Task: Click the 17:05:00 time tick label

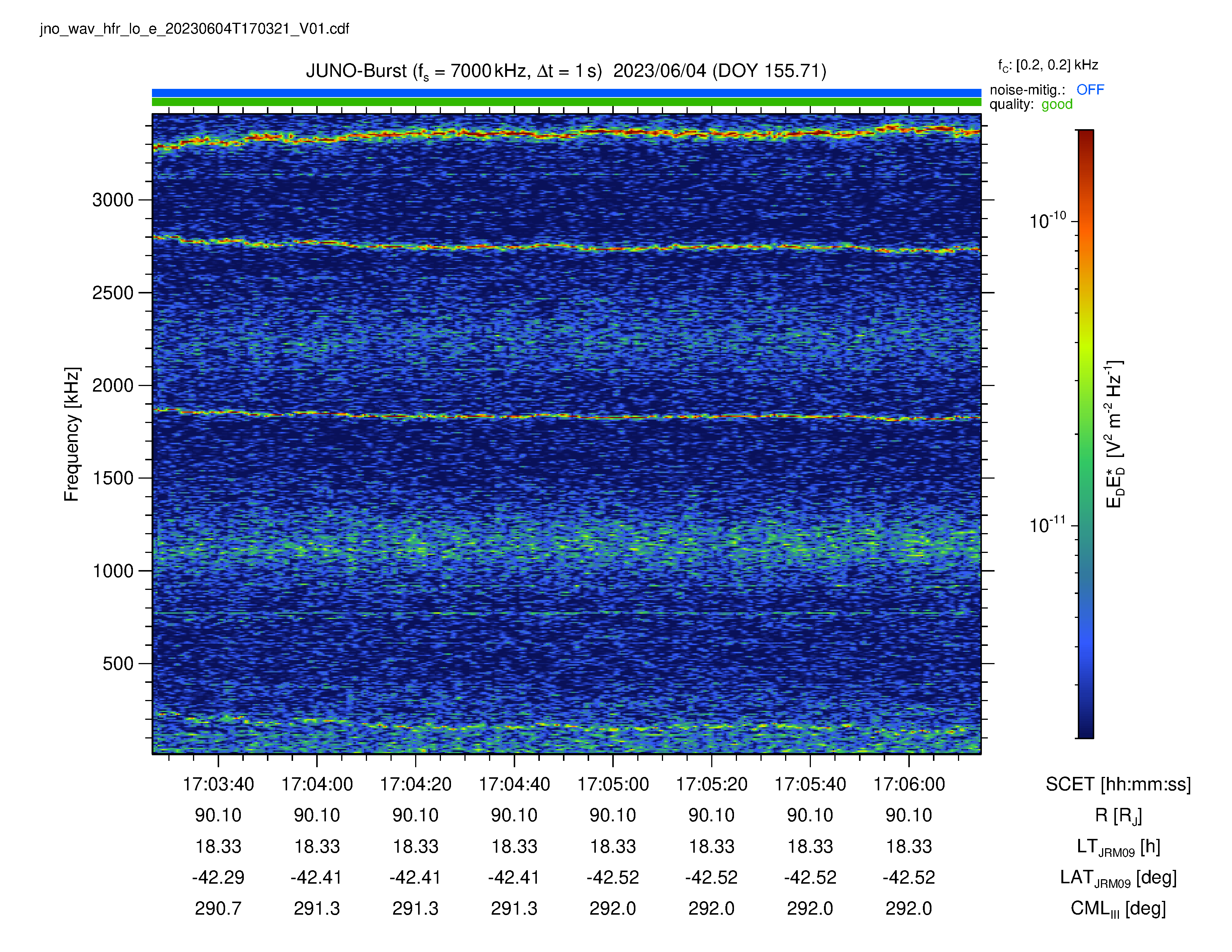Action: (613, 784)
